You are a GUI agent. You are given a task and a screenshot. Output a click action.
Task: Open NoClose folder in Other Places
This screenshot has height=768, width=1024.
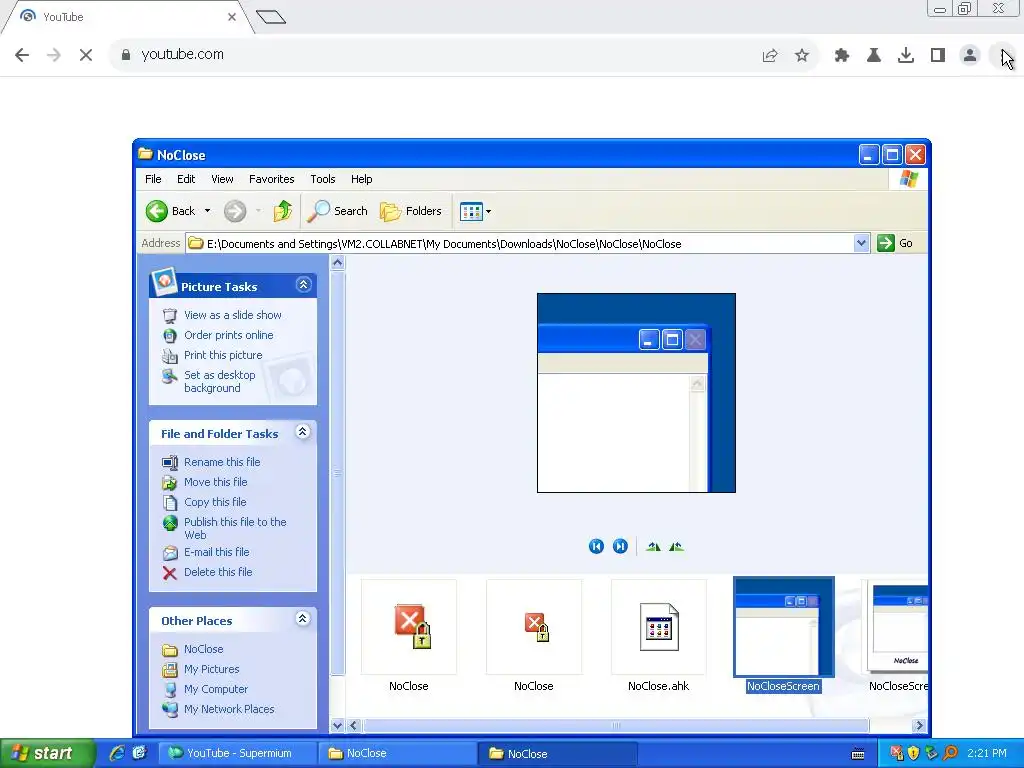[x=203, y=649]
